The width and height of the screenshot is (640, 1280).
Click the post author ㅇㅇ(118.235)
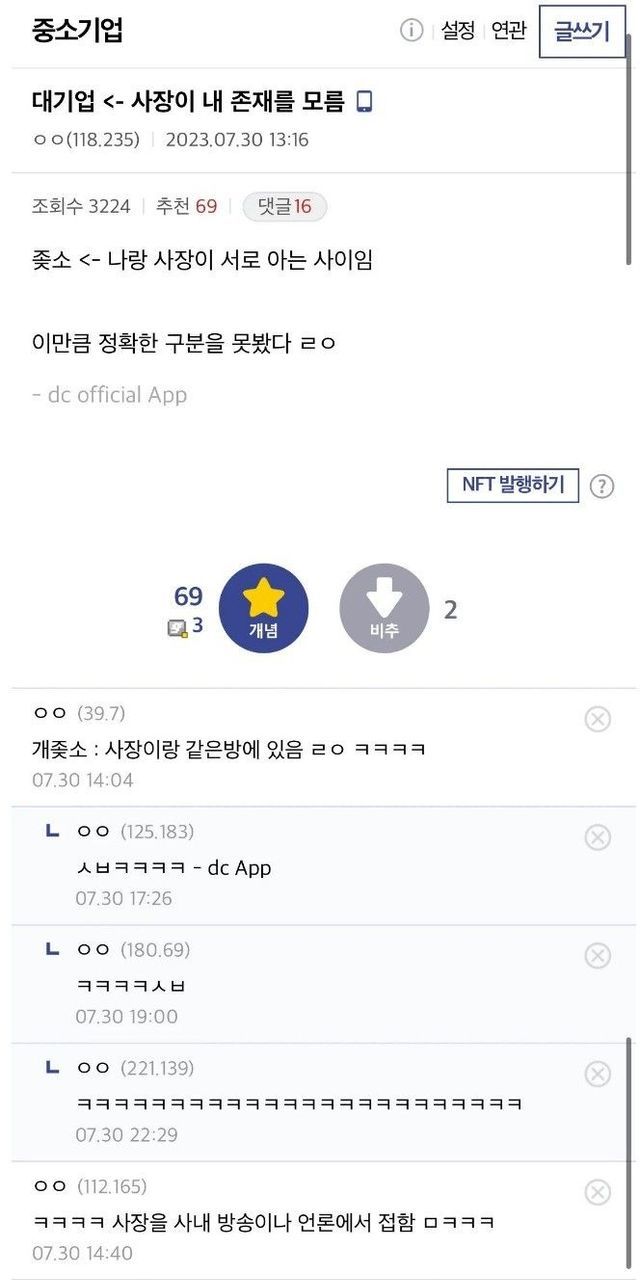(86, 139)
